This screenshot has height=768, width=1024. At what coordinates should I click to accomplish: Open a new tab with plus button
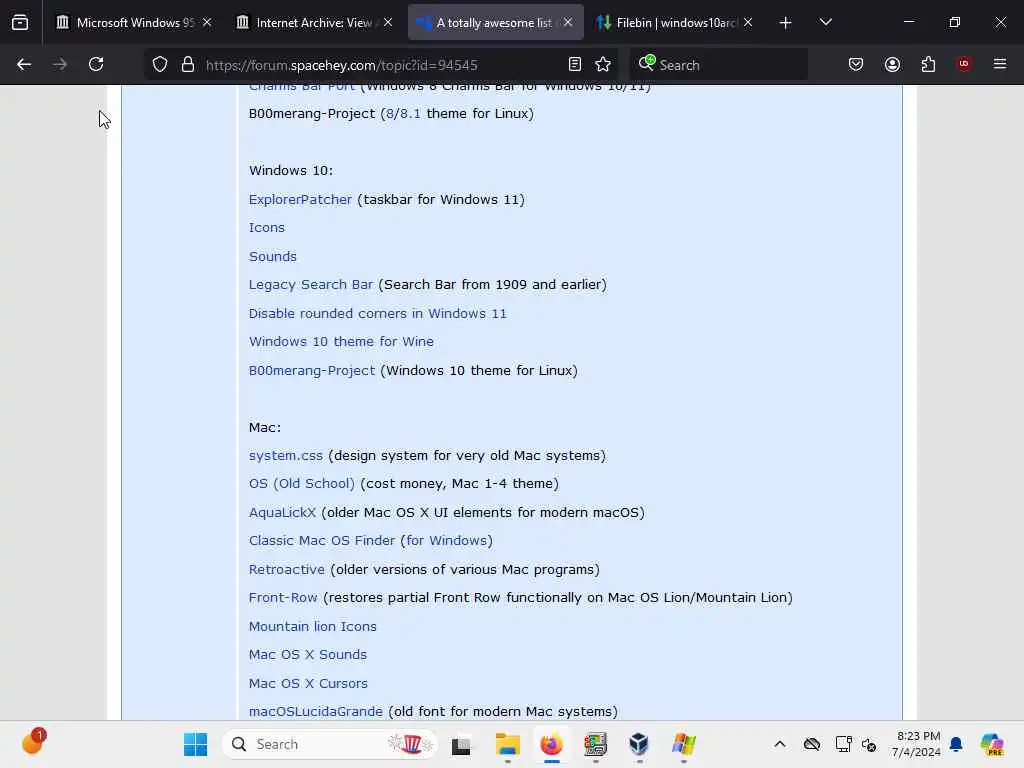point(785,23)
